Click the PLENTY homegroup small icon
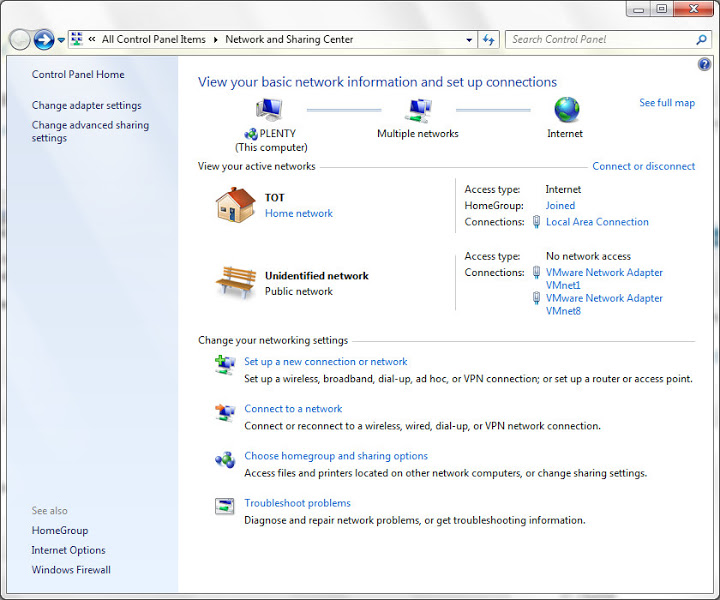The width and height of the screenshot is (720, 600). pyautogui.click(x=251, y=134)
